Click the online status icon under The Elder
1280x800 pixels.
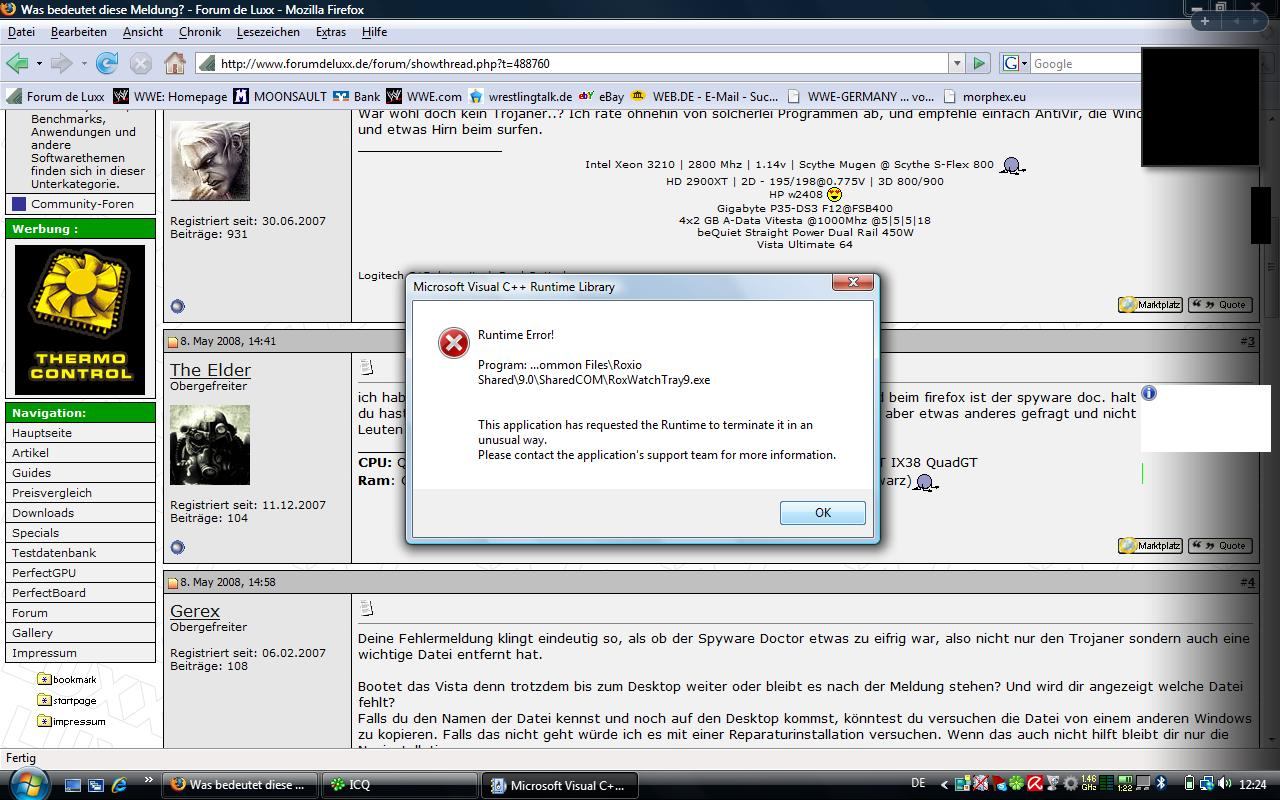pyautogui.click(x=177, y=547)
